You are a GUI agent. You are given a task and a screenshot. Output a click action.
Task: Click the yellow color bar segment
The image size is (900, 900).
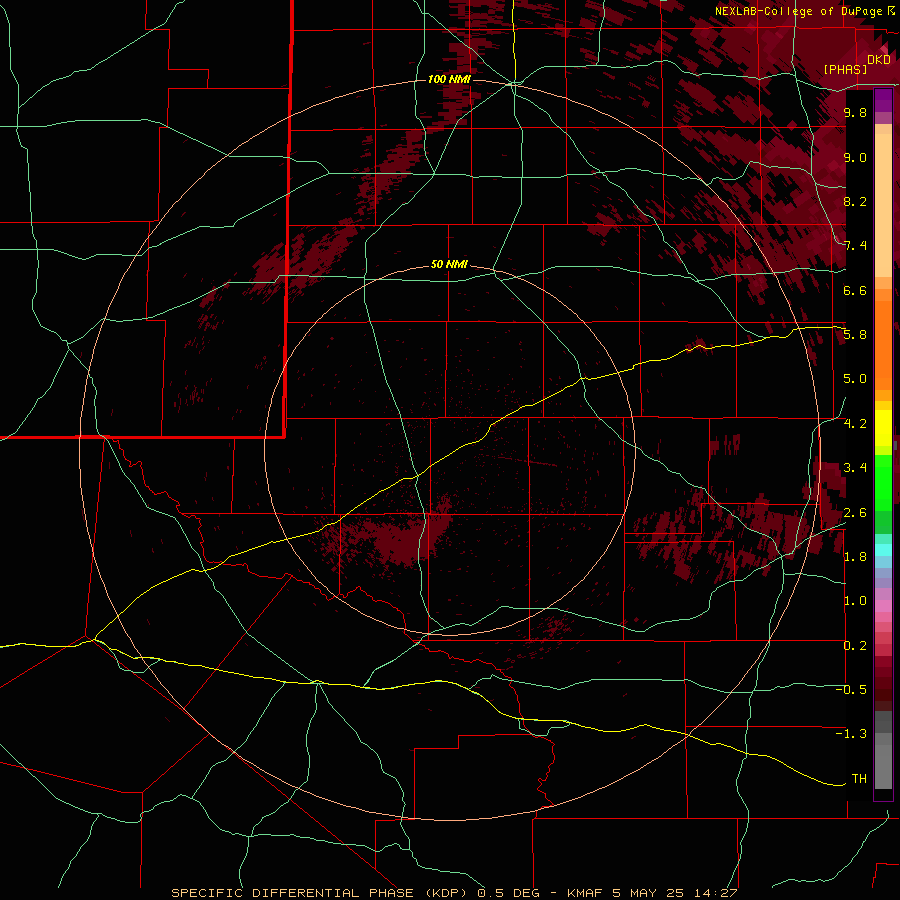click(x=883, y=428)
